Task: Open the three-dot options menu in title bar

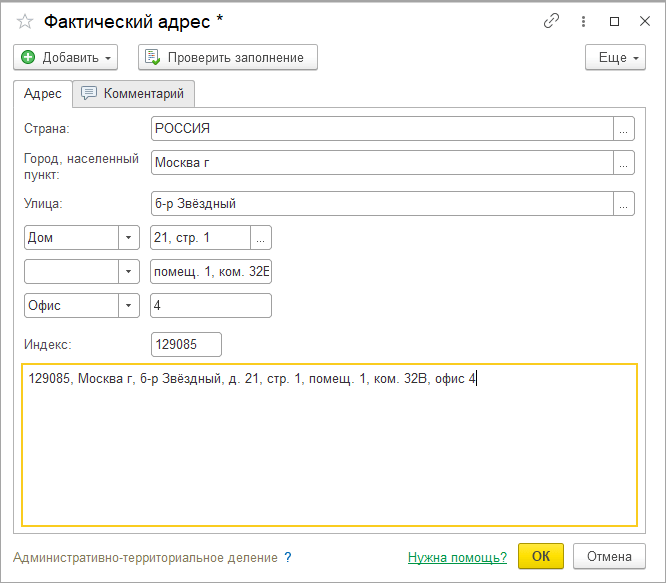Action: [x=583, y=21]
